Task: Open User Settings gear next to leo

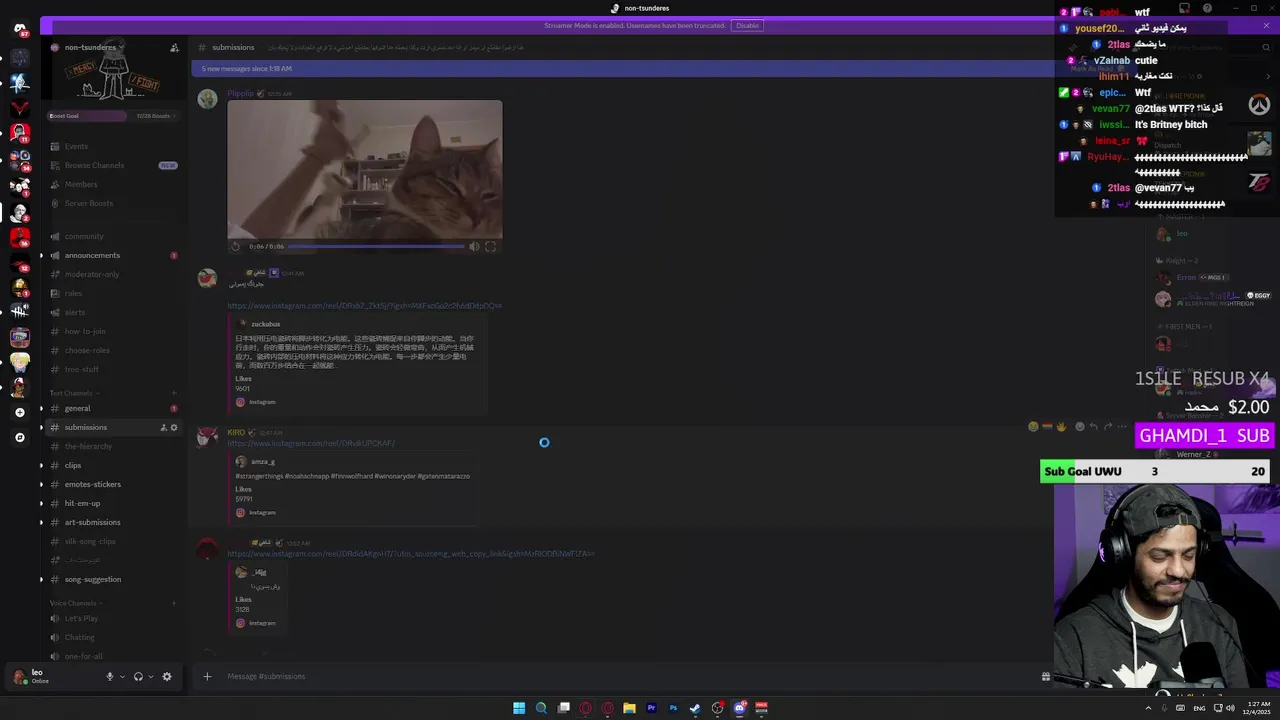Action: 167,676
